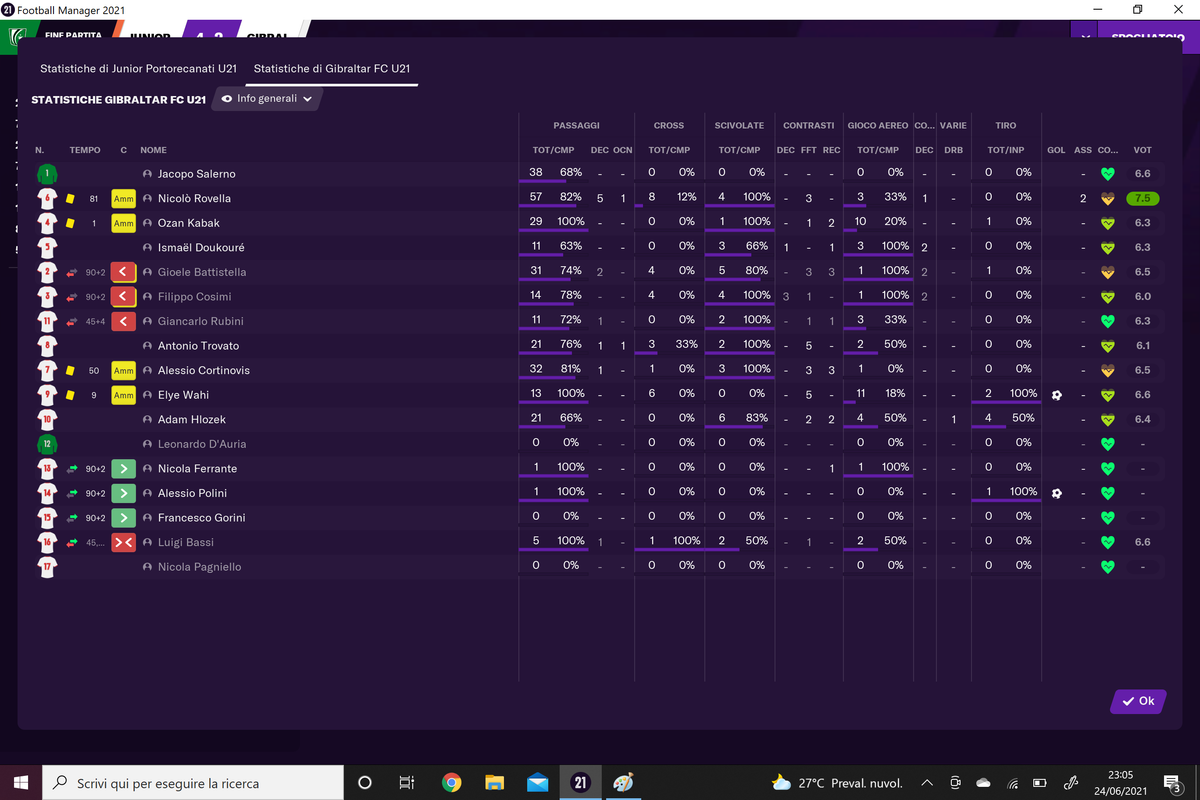The height and width of the screenshot is (800, 1200).
Task: Open the notification center icon
Action: 1173,783
